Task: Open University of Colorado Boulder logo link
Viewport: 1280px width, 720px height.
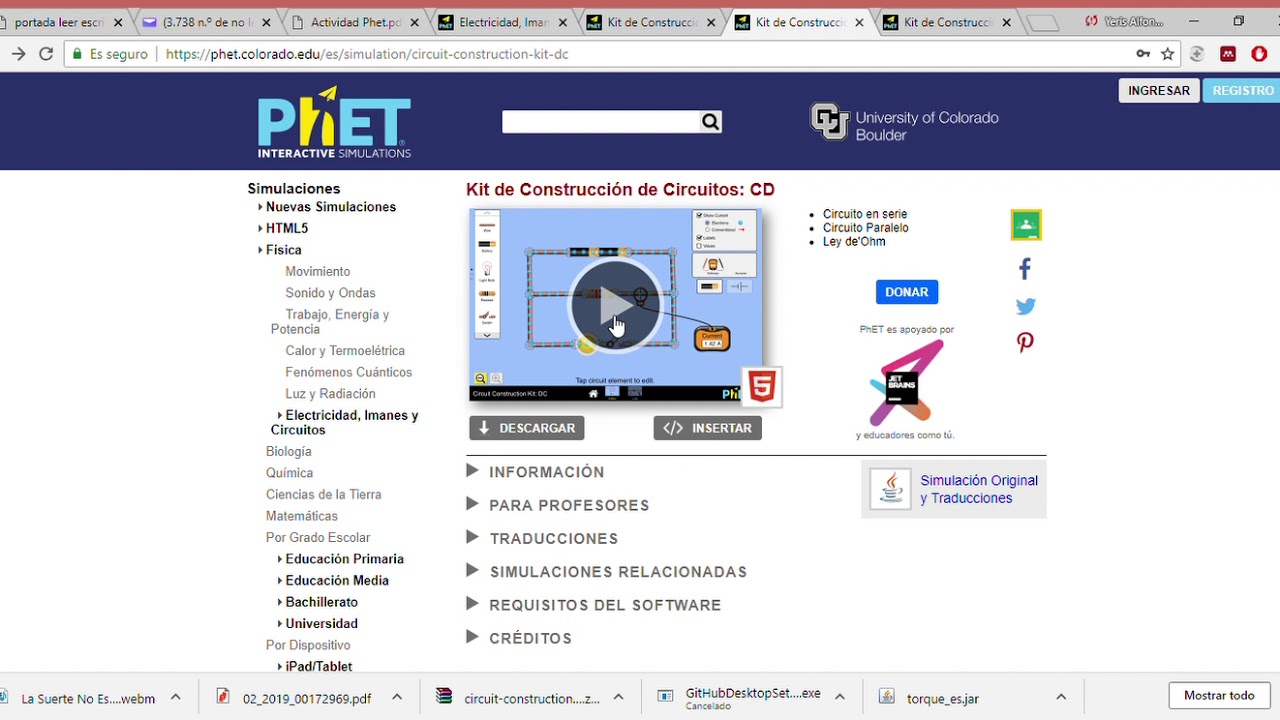Action: coord(904,124)
